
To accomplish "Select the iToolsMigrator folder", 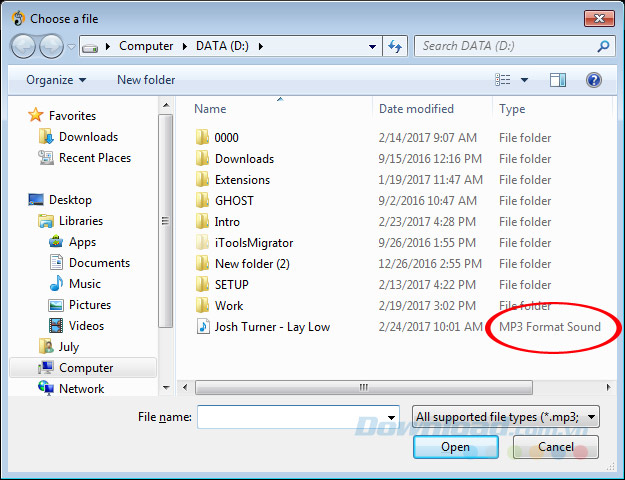I will click(254, 243).
